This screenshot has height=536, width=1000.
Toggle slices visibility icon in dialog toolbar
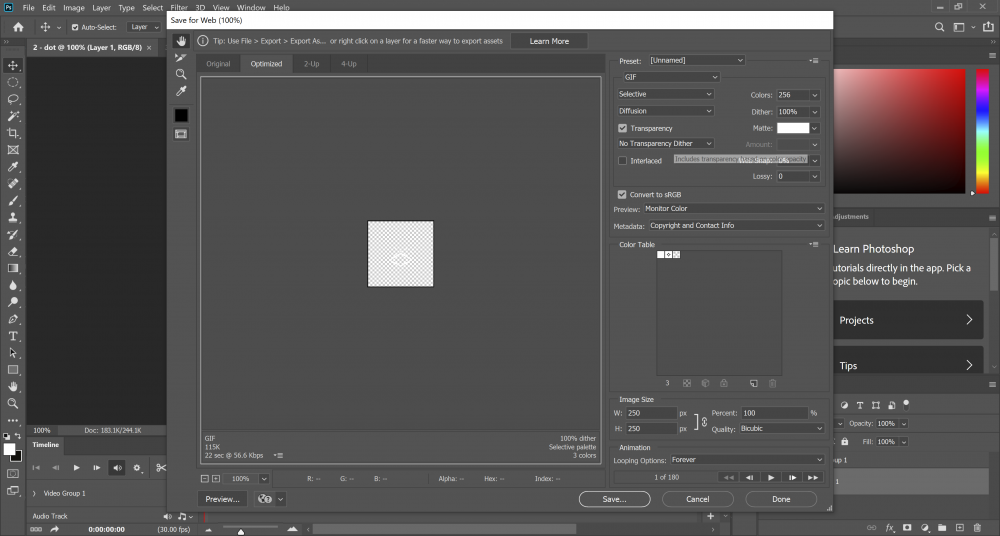pyautogui.click(x=181, y=133)
